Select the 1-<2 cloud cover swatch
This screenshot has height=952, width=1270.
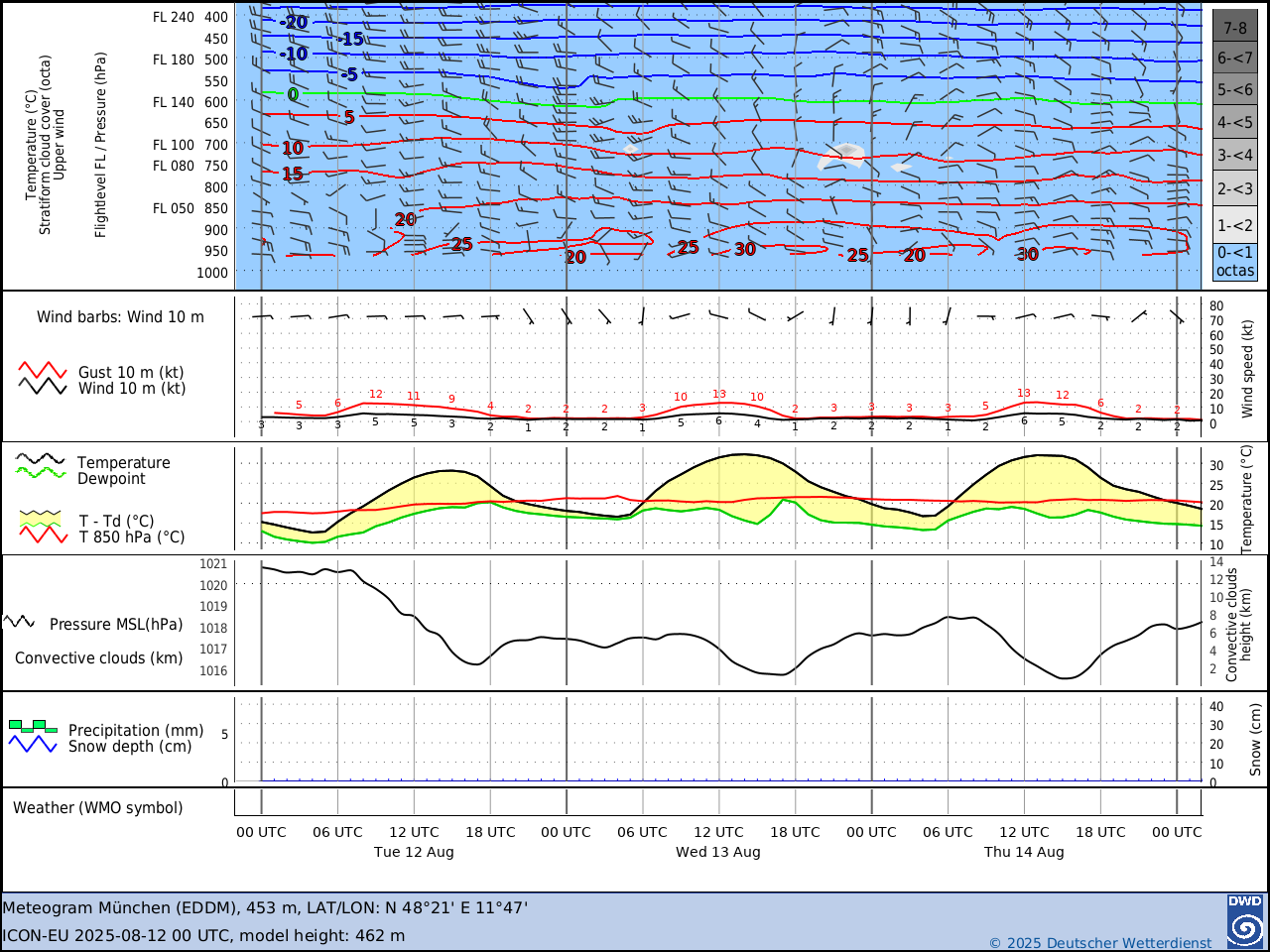[1235, 225]
